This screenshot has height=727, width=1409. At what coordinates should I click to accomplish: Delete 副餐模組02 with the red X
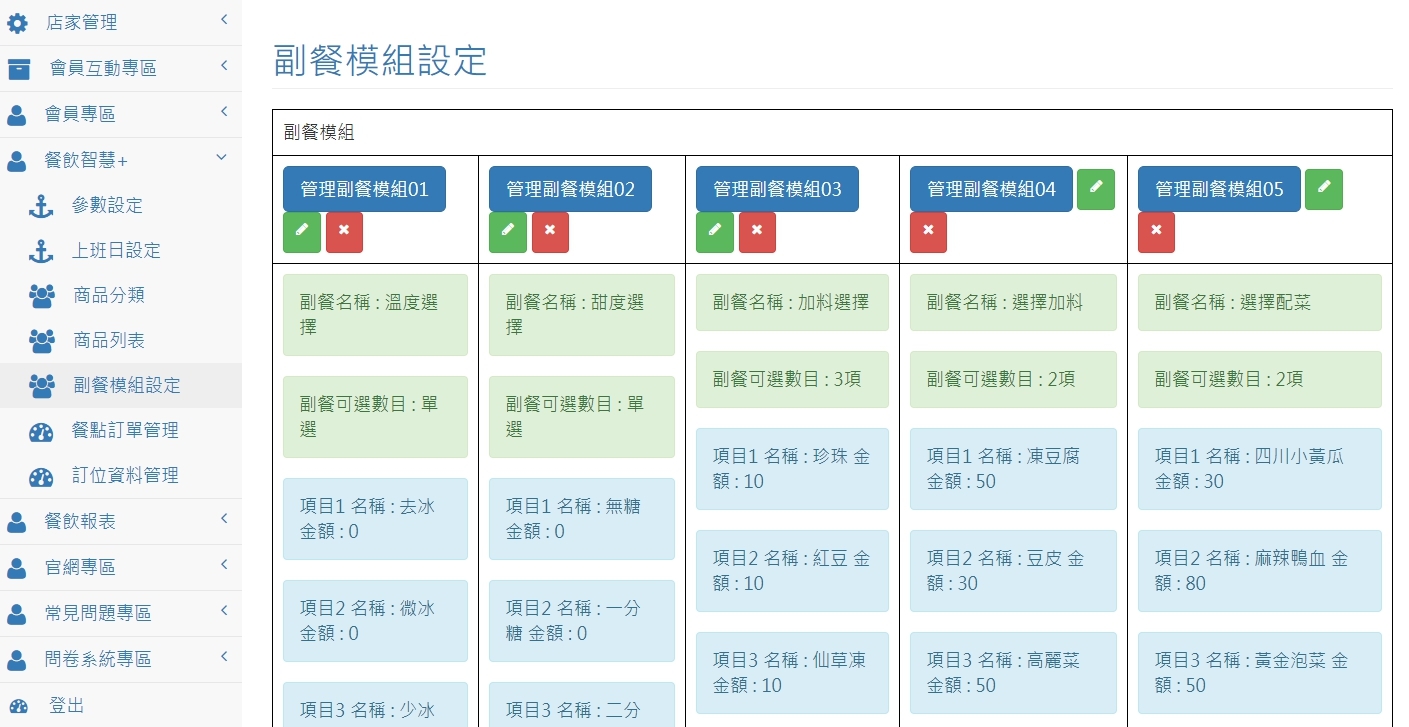coord(550,232)
